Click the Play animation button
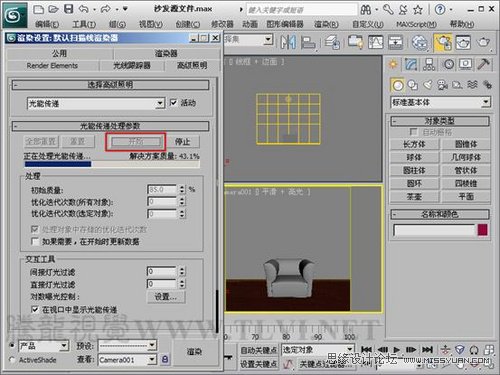 [x=396, y=350]
